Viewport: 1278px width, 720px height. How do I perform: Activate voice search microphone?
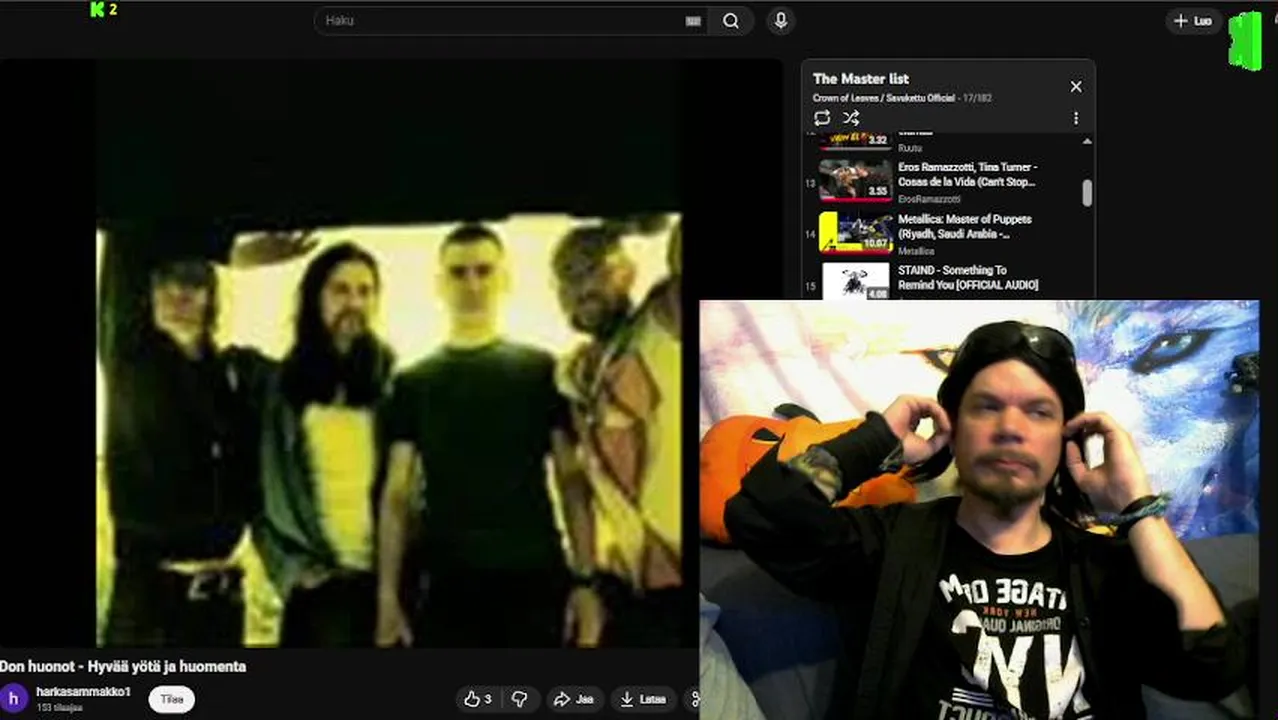[781, 21]
